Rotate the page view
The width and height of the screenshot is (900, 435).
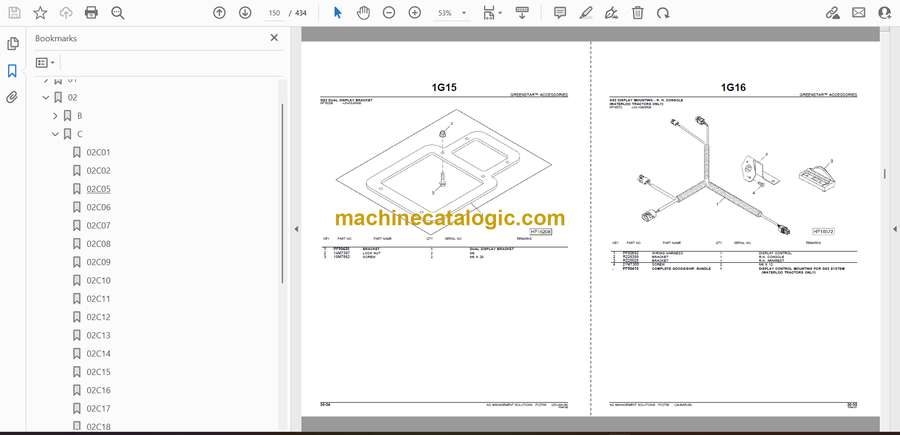(x=663, y=13)
